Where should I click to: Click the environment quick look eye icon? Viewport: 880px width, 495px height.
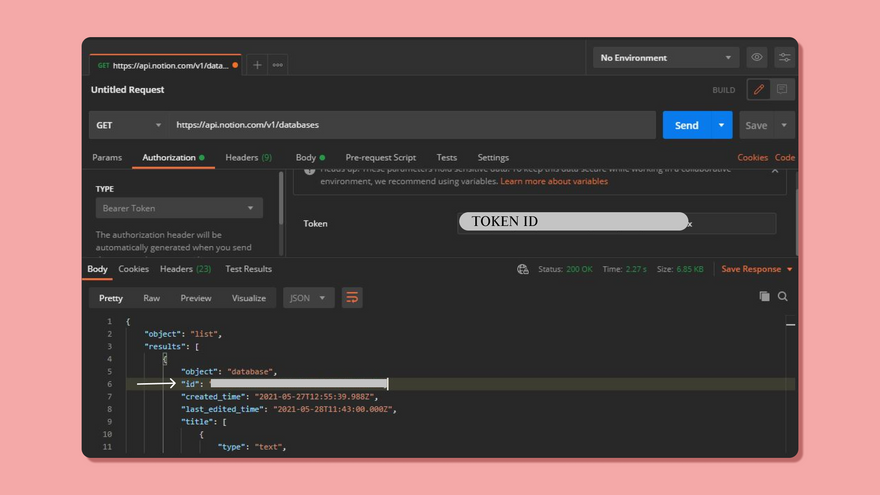point(757,58)
